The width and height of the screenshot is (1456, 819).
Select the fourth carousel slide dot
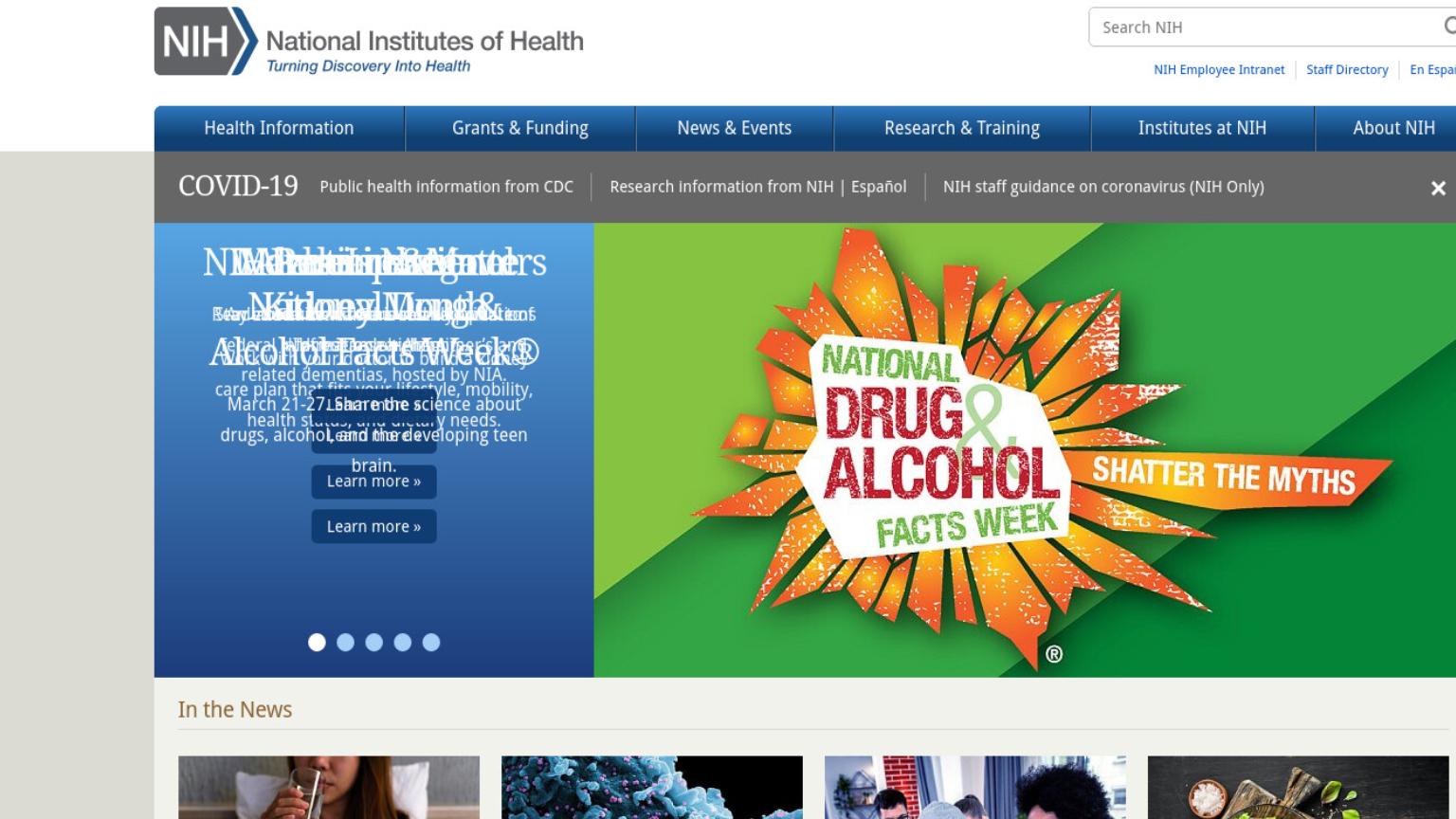click(x=403, y=643)
